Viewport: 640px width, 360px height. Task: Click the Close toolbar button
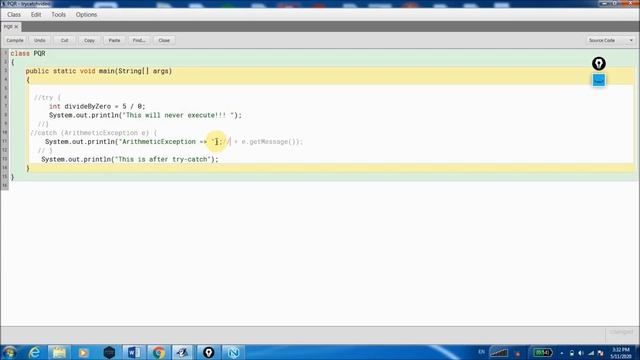[x=164, y=40]
